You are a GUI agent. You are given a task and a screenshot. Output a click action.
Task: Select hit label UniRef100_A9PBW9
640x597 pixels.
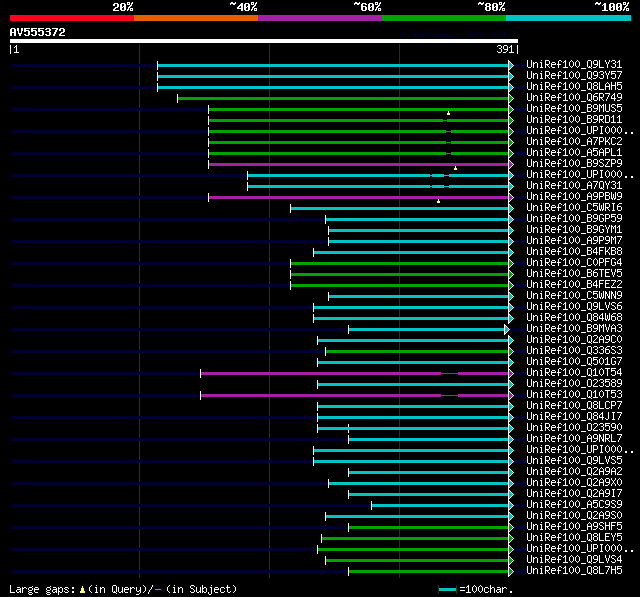[x=574, y=197]
